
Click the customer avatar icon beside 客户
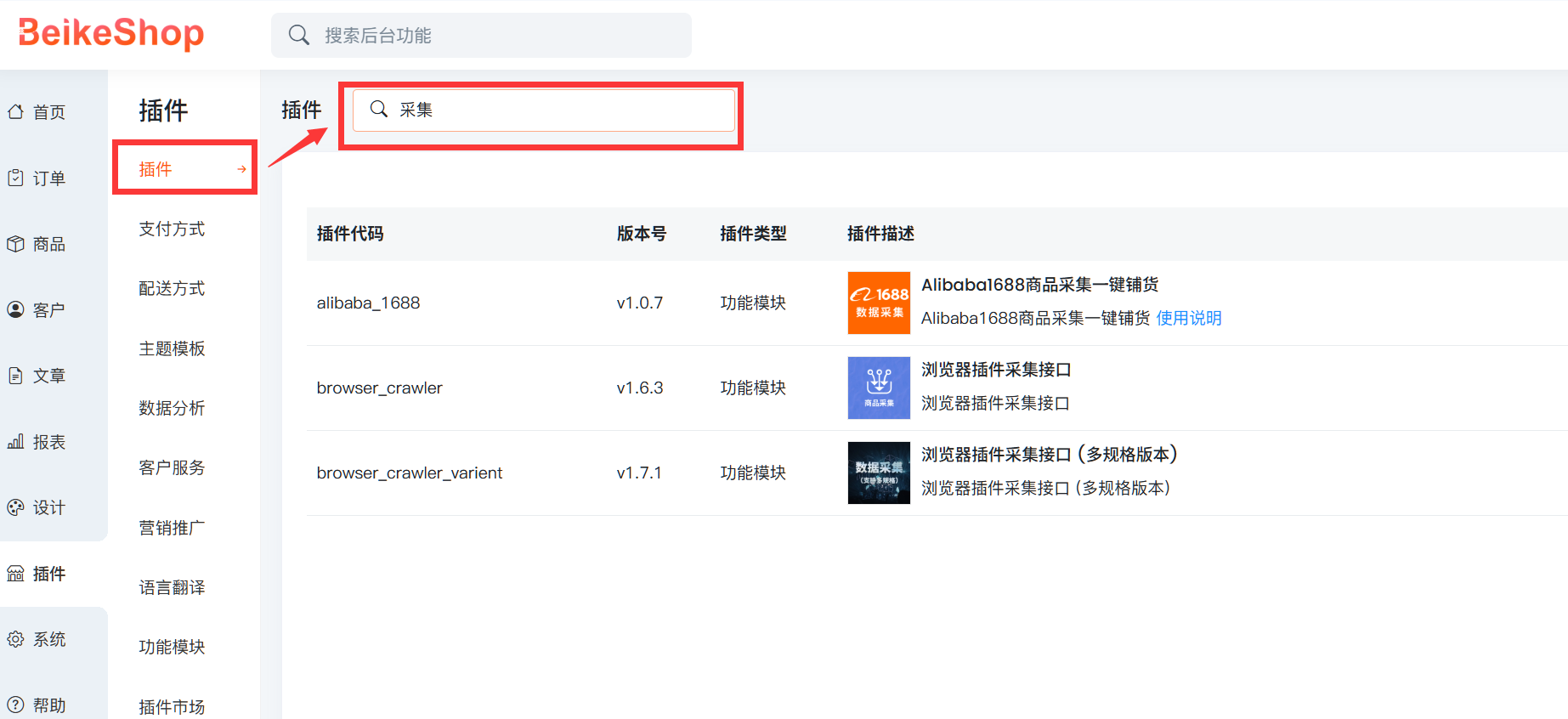[15, 309]
